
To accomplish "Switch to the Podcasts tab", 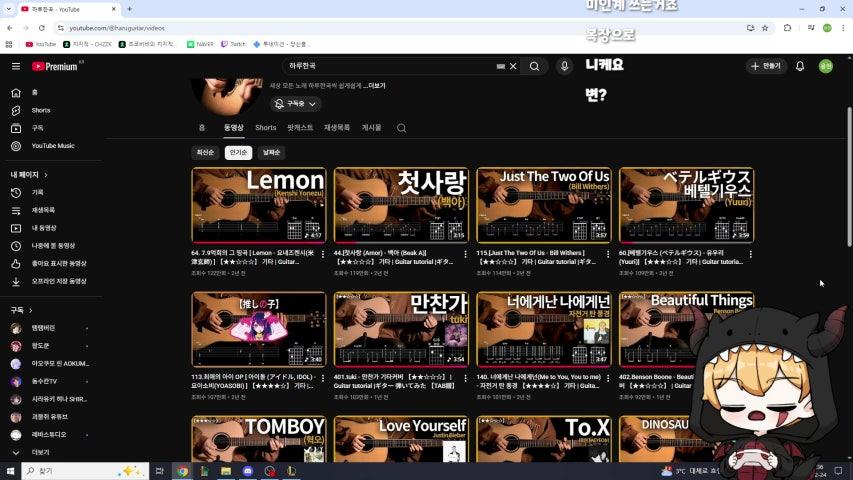I will tap(300, 128).
